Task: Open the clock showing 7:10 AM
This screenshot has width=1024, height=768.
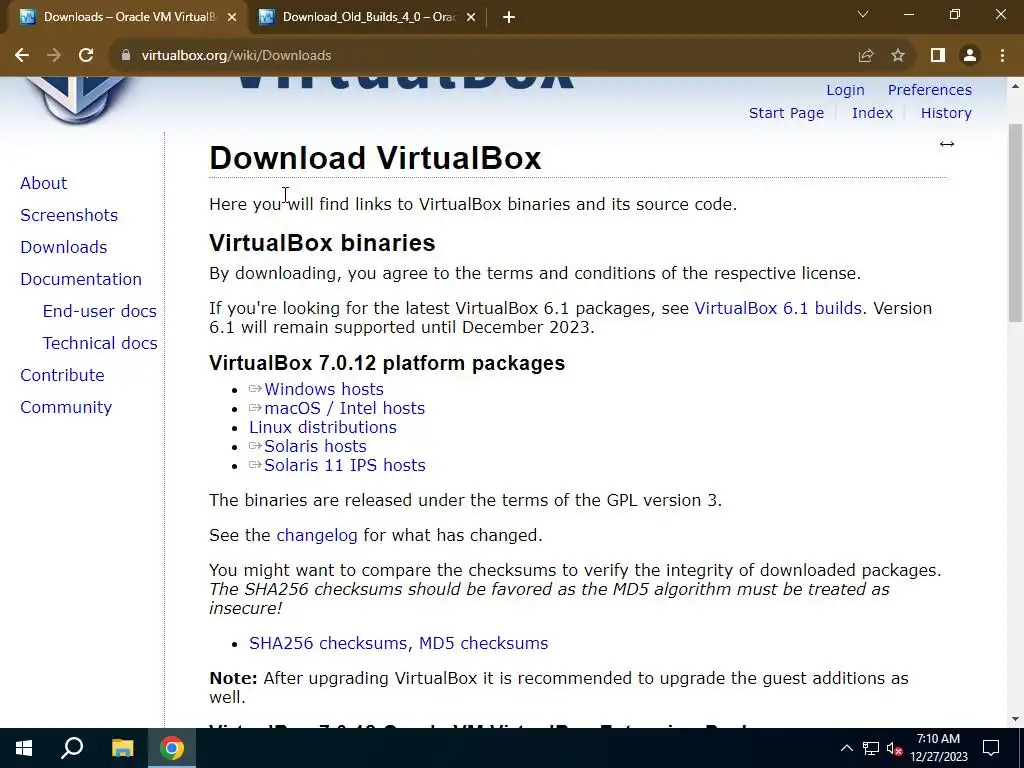Action: click(x=938, y=748)
